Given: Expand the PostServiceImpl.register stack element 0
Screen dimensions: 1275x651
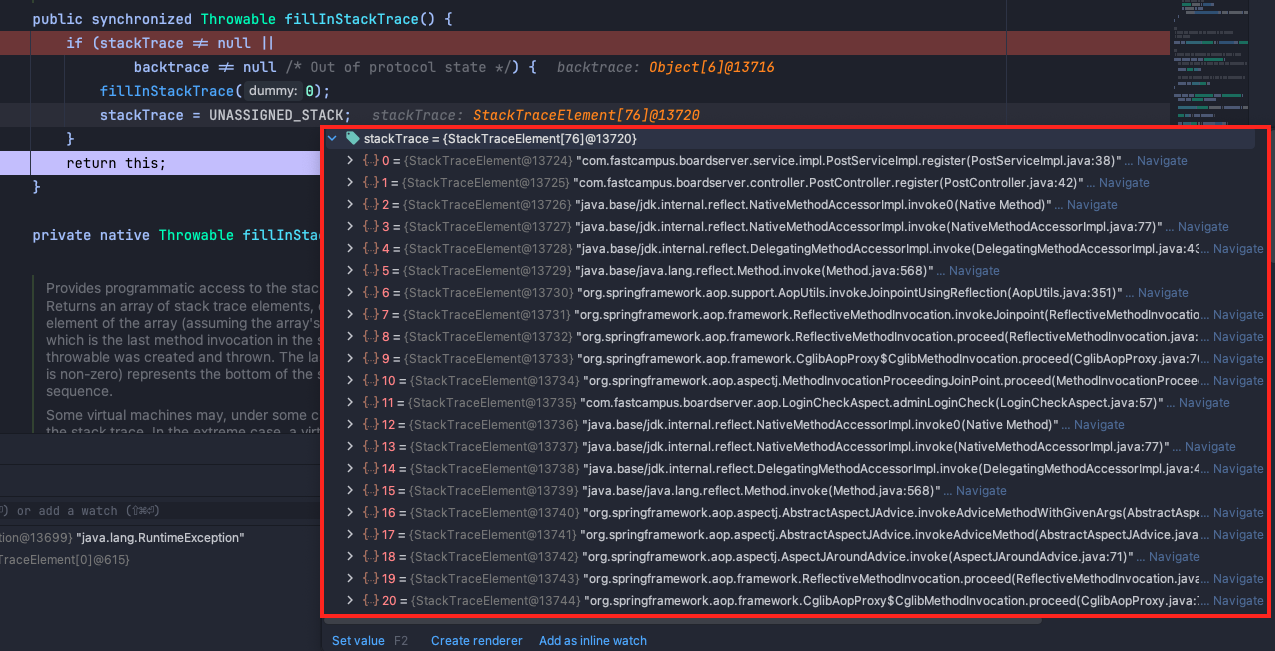Looking at the screenshot, I should click(x=348, y=160).
